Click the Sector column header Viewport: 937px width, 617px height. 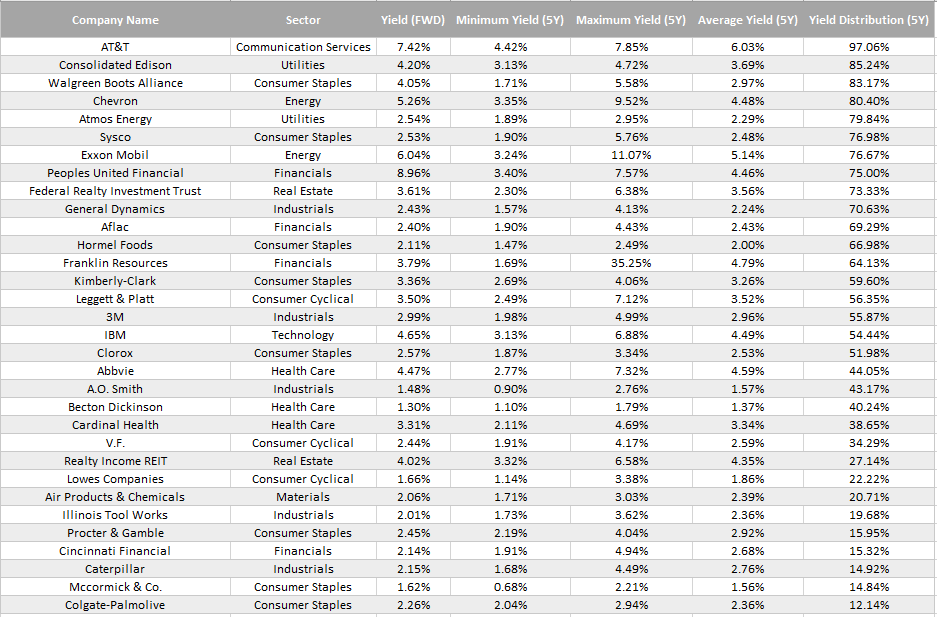tap(303, 20)
